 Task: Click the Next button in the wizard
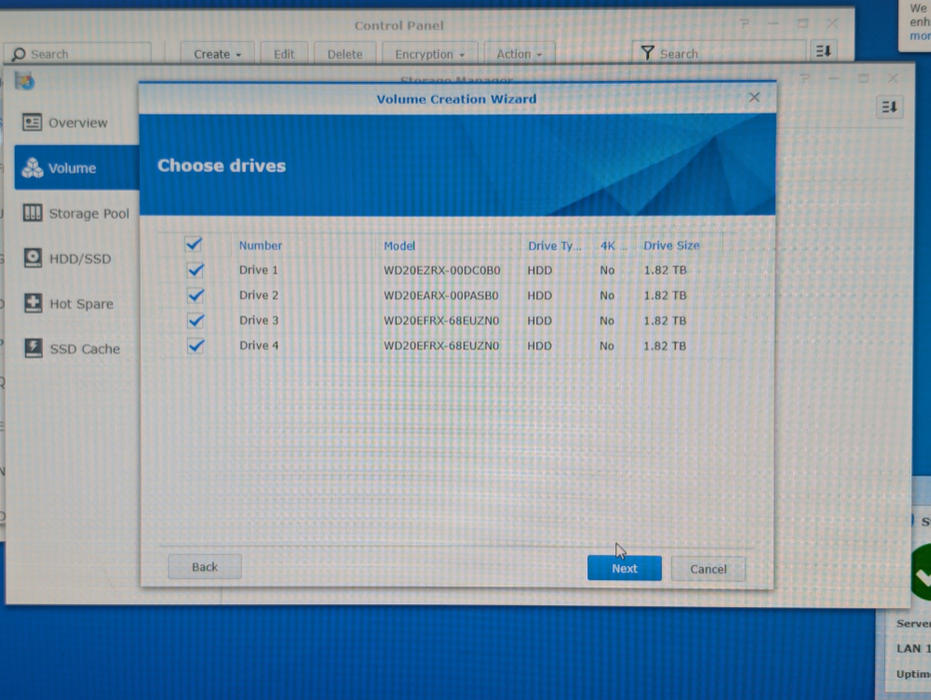tap(624, 568)
